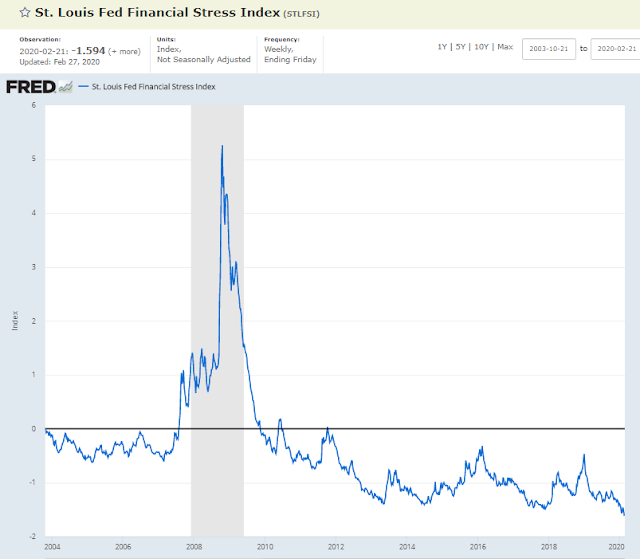Image resolution: width=640 pixels, height=559 pixels.
Task: Select the 1Y time range
Action: click(442, 47)
